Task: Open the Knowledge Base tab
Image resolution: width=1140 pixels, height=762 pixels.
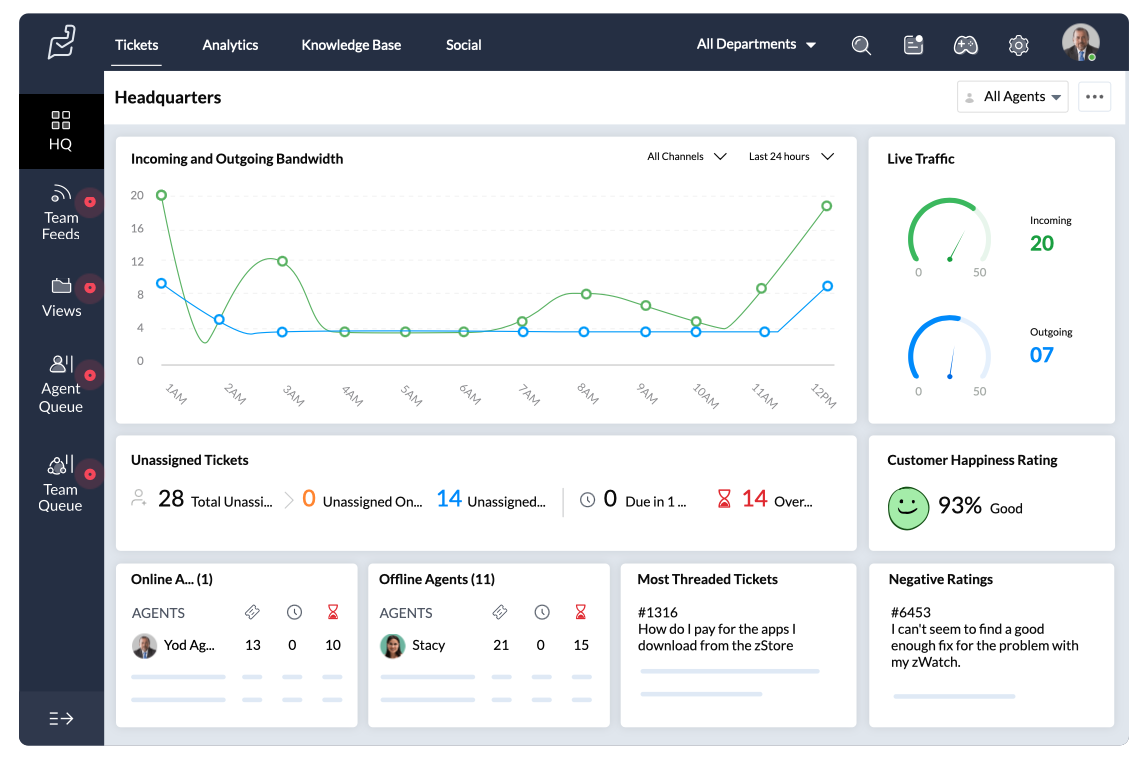Action: (351, 45)
